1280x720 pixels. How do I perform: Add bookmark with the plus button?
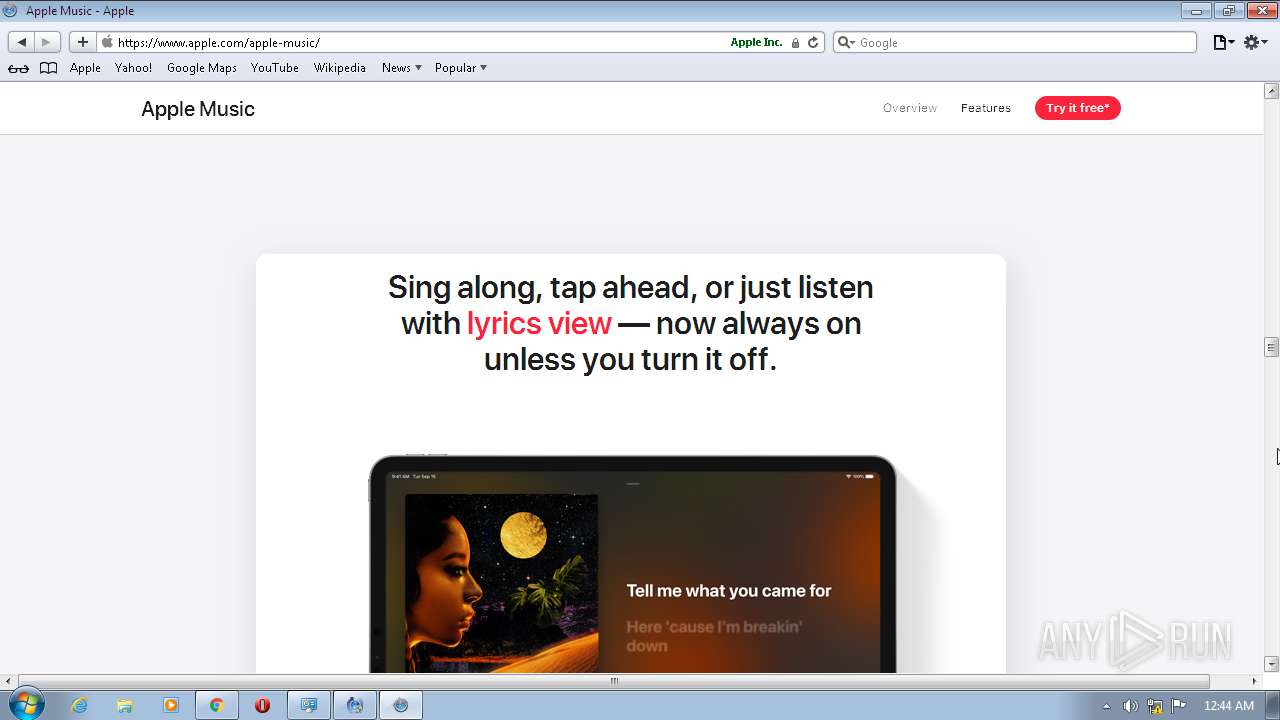point(82,42)
